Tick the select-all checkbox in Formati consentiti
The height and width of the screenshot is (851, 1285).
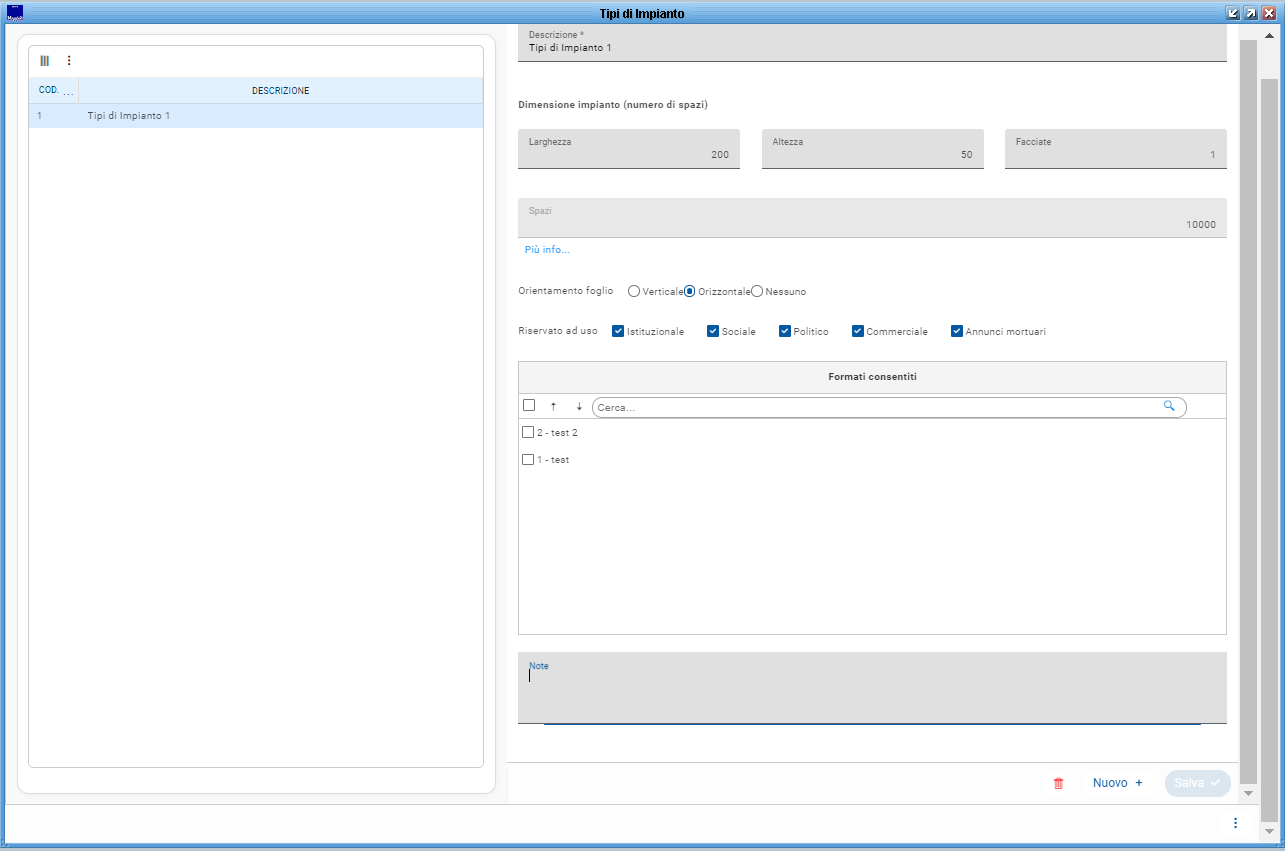529,406
